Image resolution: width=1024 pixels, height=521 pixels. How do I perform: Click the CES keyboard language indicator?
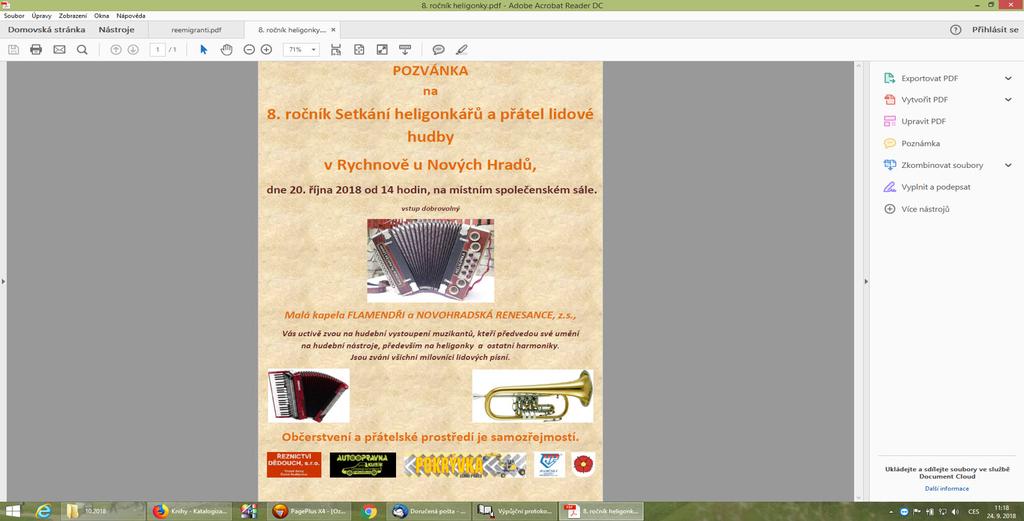[973, 512]
